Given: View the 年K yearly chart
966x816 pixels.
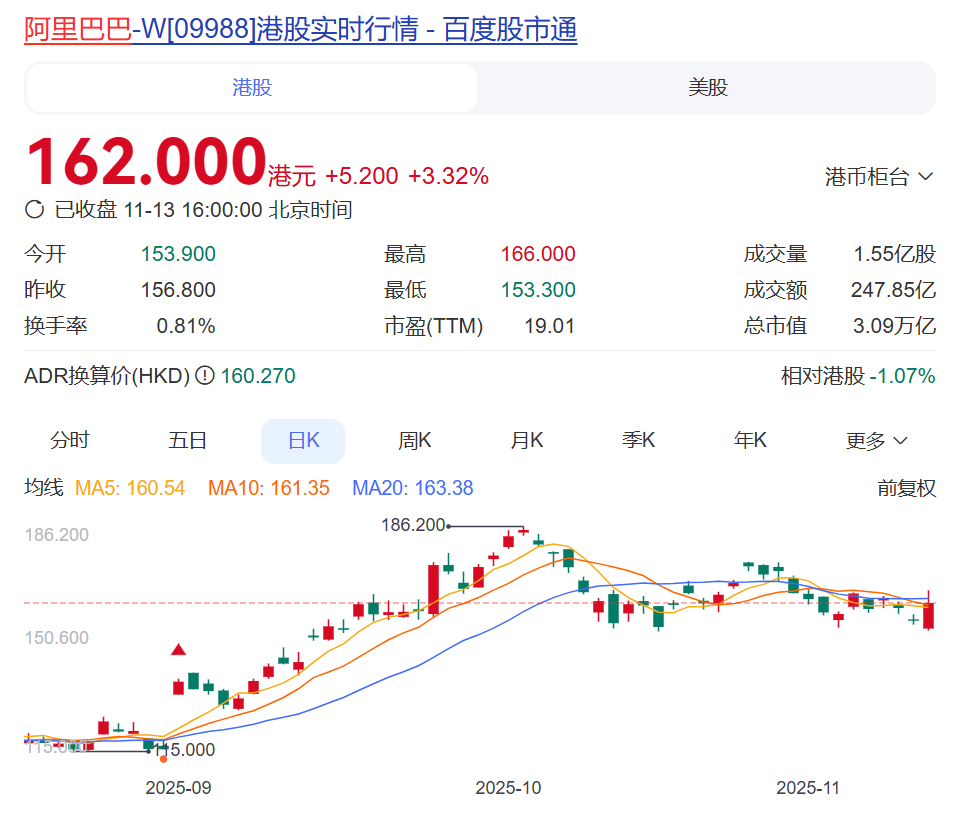Looking at the screenshot, I should (749, 439).
